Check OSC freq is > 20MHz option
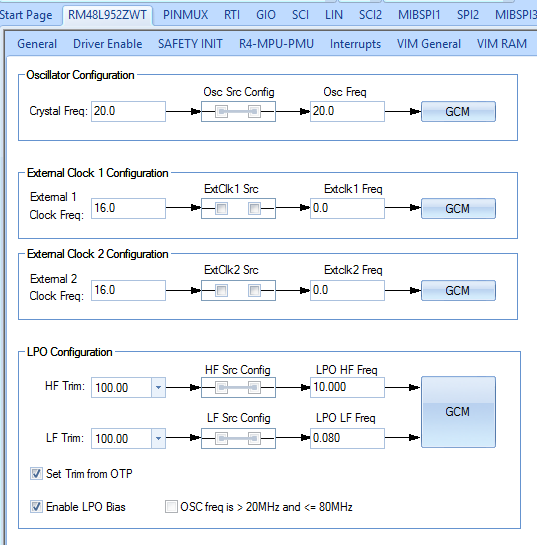537x545 pixels. (x=171, y=507)
